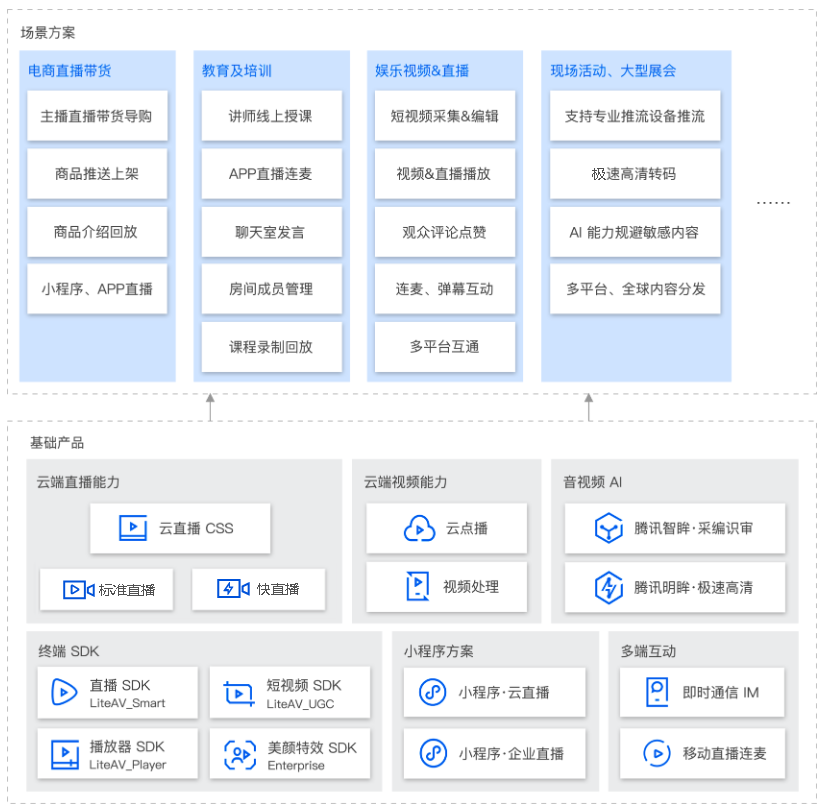Click the 美颜特效 SDK Enterprise icon
Image resolution: width=826 pixels, height=811 pixels.
[x=237, y=753]
